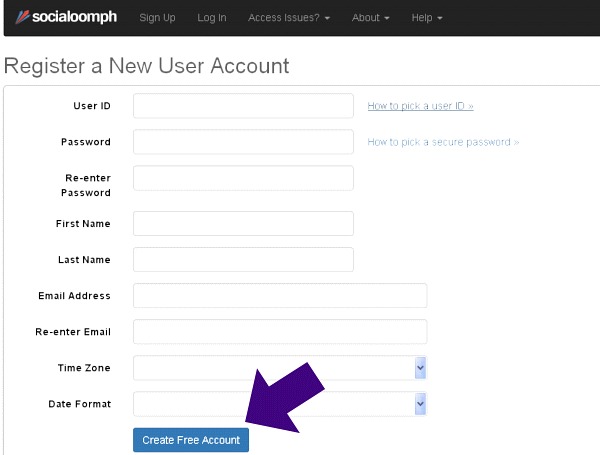Select the Password input box
Image resolution: width=600 pixels, height=455 pixels.
(243, 142)
